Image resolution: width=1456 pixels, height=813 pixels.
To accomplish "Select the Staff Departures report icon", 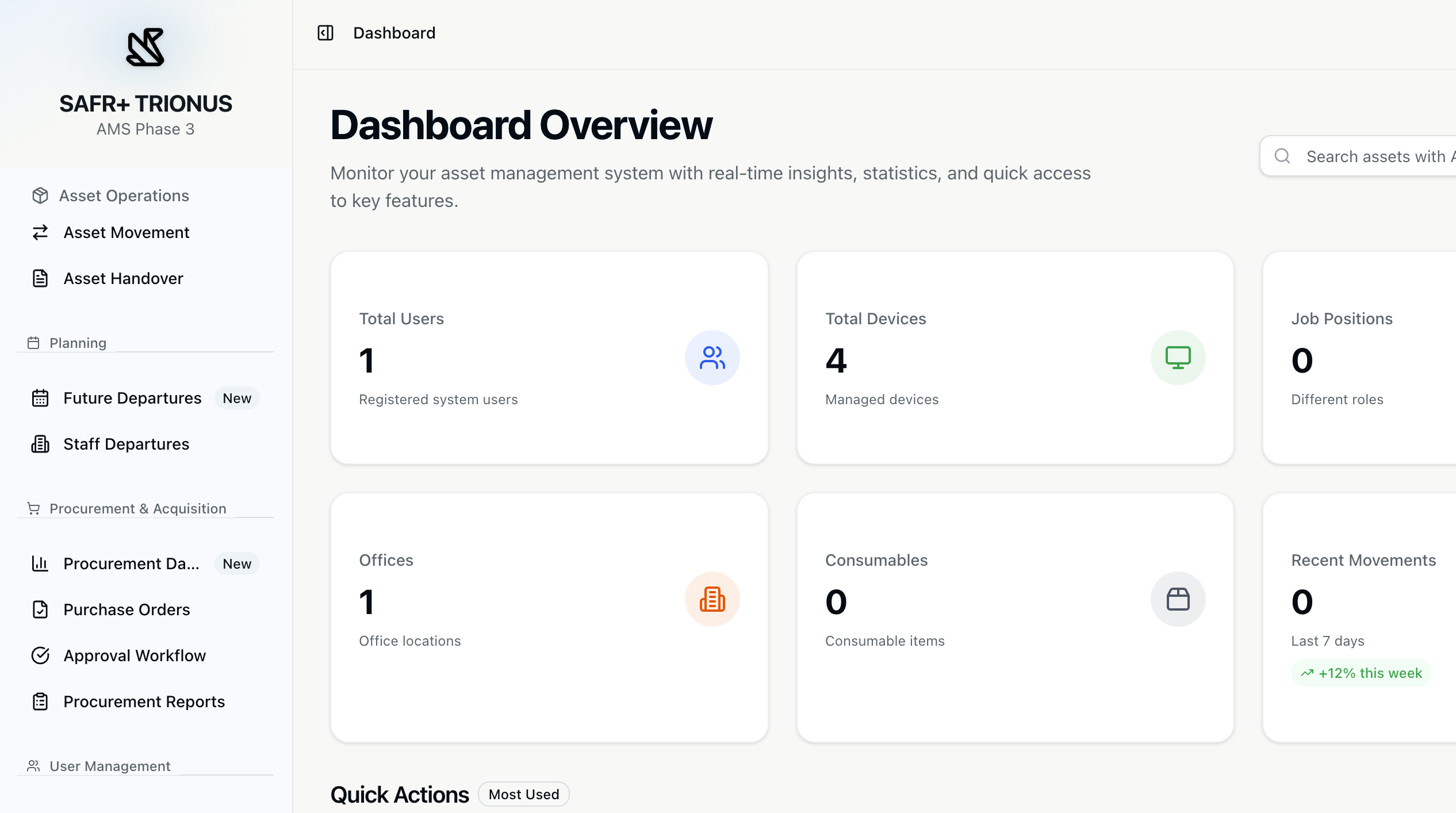I will tap(40, 444).
